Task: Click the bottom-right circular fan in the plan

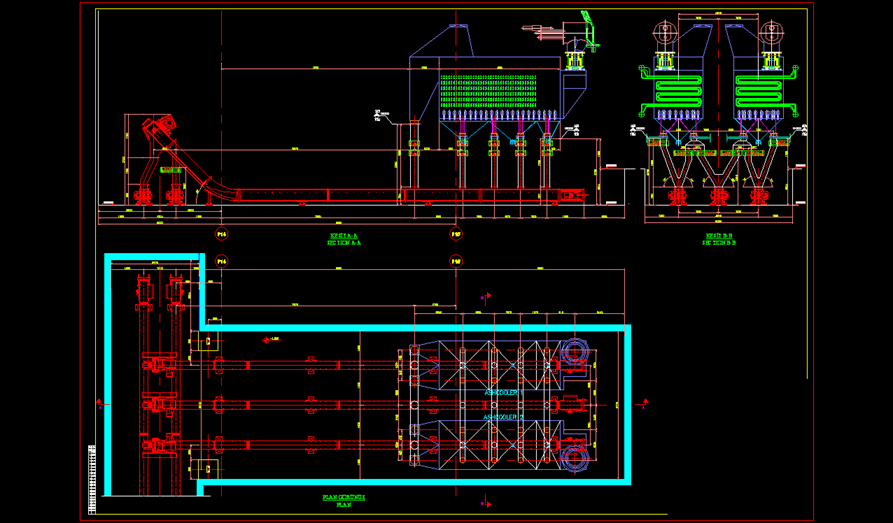Action: [x=574, y=455]
